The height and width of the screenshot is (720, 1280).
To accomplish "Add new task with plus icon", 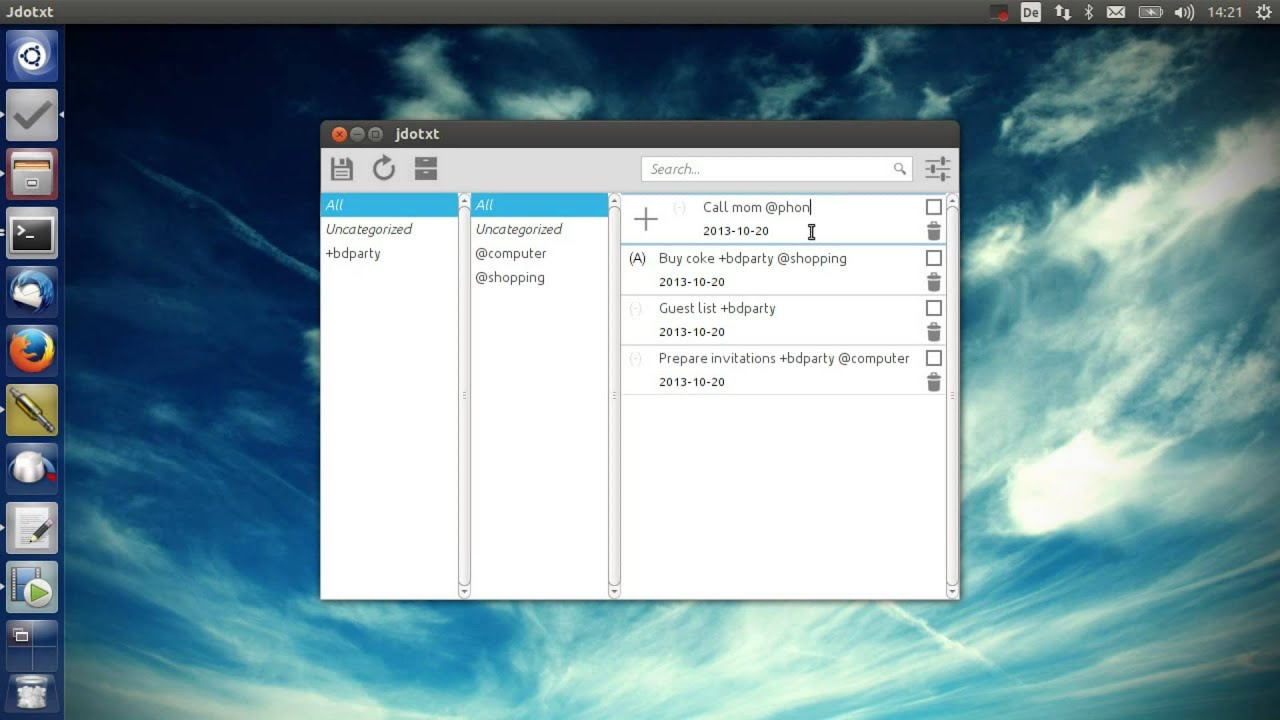I will (646, 219).
